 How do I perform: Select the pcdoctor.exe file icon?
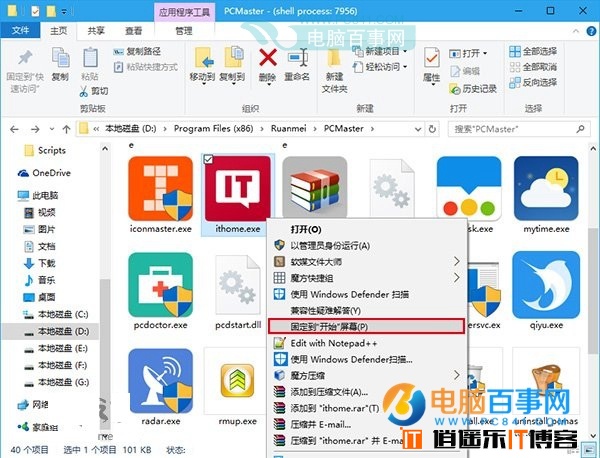(161, 284)
